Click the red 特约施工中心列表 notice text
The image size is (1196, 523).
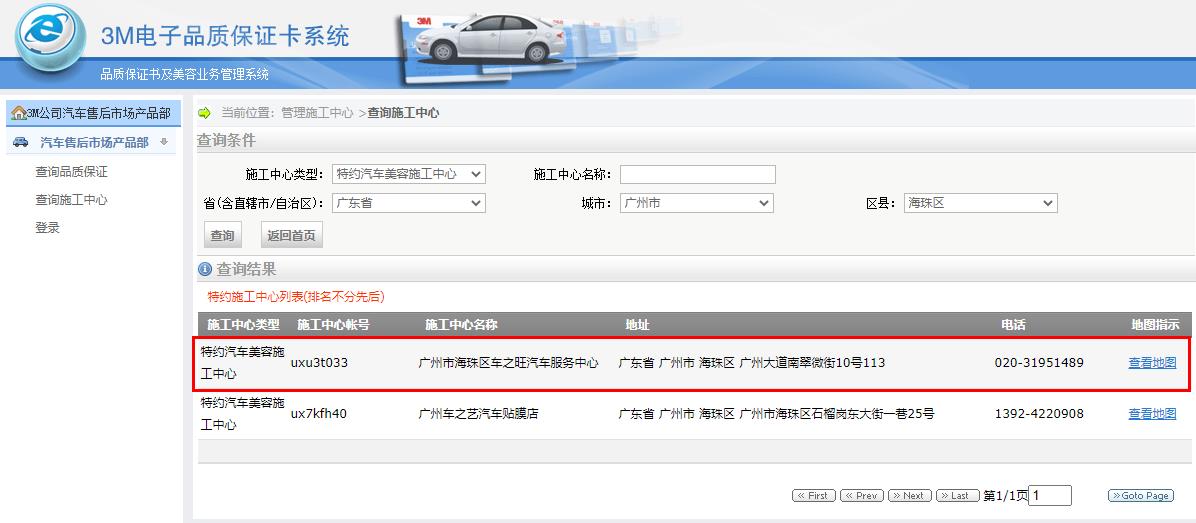(x=296, y=297)
